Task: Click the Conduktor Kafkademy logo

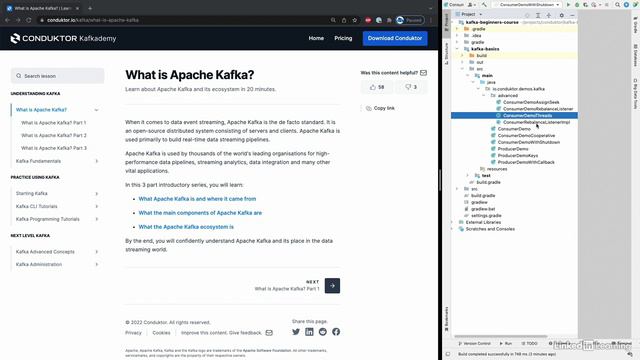Action: 63,38
